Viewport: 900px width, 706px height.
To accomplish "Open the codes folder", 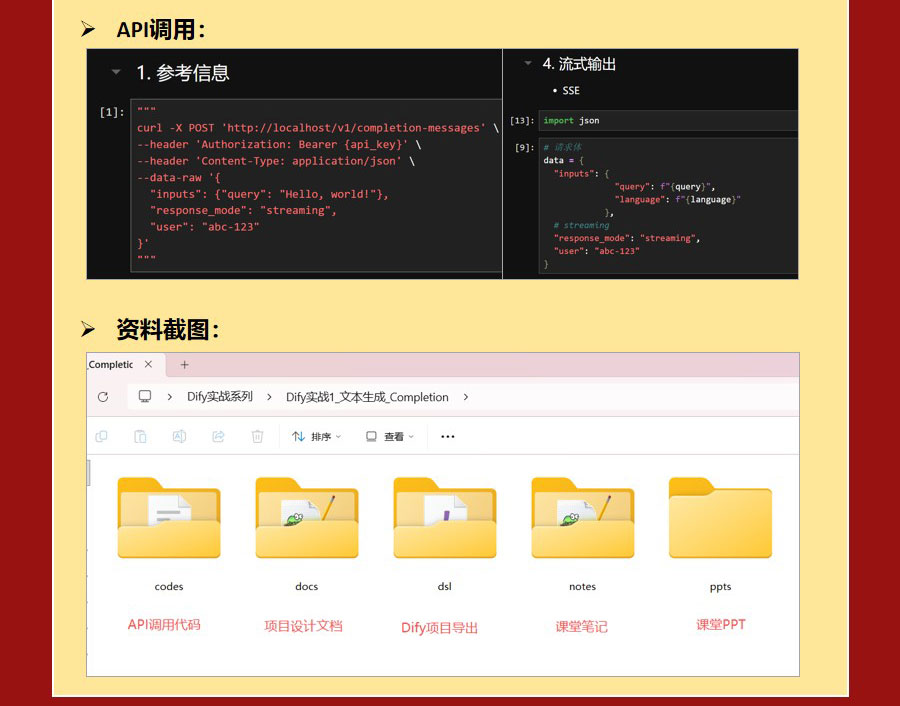I will (168, 519).
